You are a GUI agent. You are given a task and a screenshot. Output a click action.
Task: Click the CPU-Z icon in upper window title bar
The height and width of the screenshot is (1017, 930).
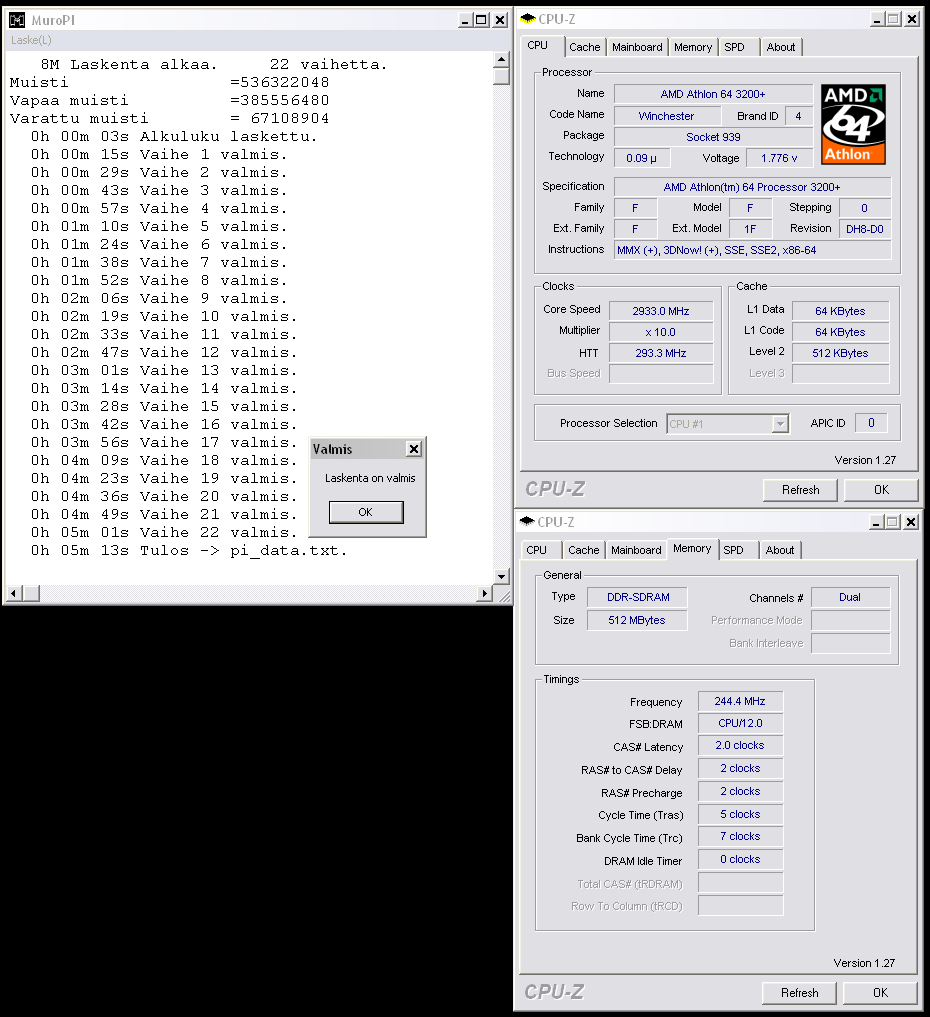528,19
